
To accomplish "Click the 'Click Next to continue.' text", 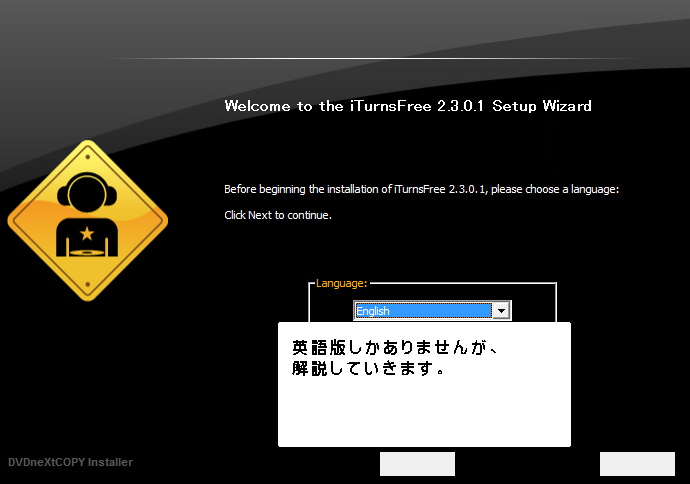I will click(x=277, y=215).
